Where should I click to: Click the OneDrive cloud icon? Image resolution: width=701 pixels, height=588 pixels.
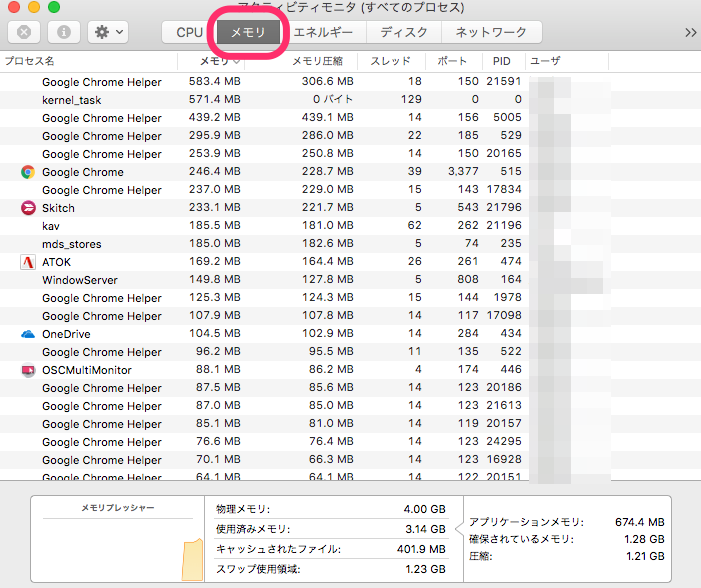point(28,334)
